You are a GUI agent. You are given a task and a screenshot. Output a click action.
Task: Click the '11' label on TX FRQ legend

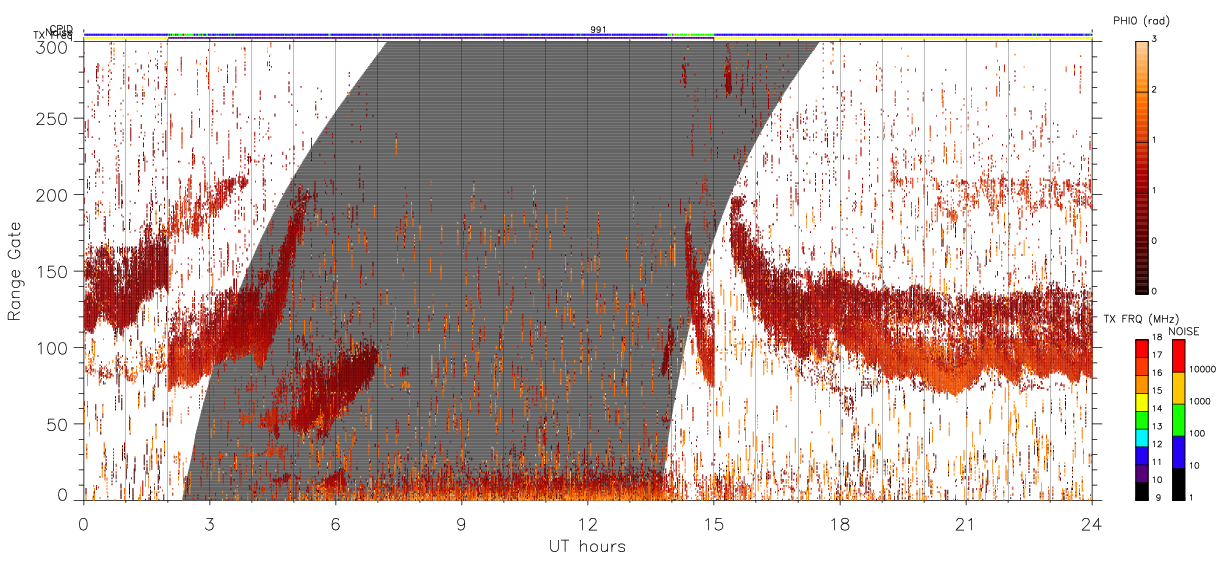(x=1157, y=462)
